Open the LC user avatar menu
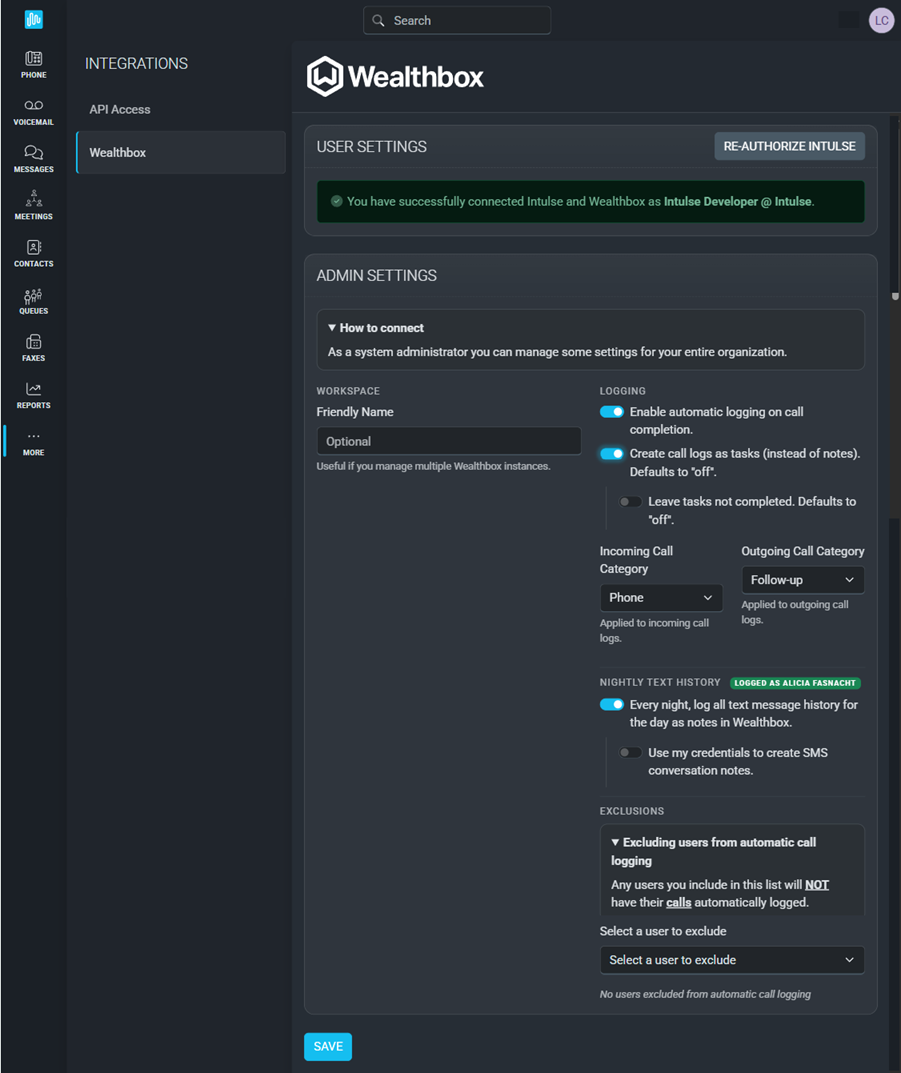 881,21
